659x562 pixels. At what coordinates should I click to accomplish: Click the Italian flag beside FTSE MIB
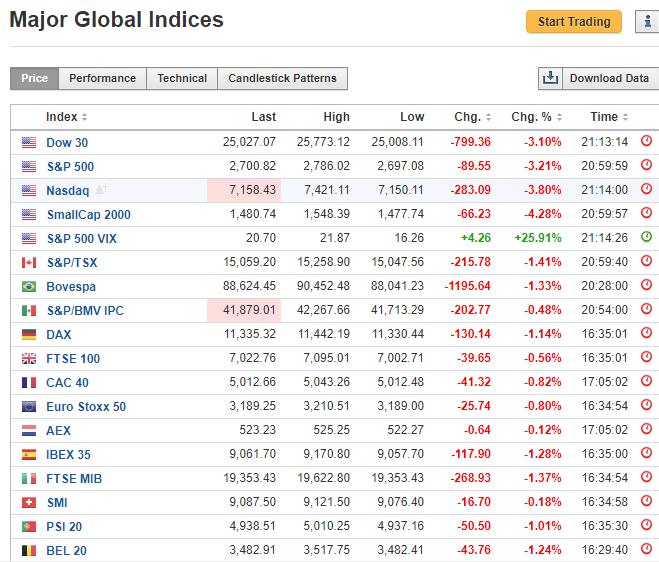tap(29, 478)
